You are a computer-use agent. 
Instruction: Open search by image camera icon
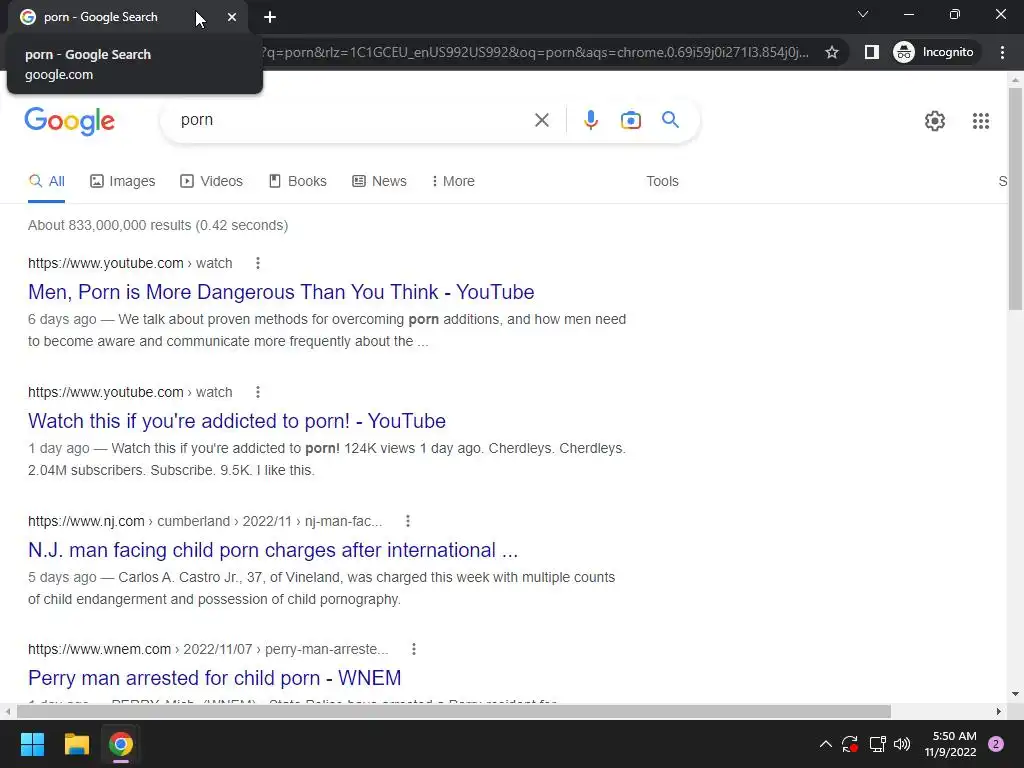tap(630, 120)
